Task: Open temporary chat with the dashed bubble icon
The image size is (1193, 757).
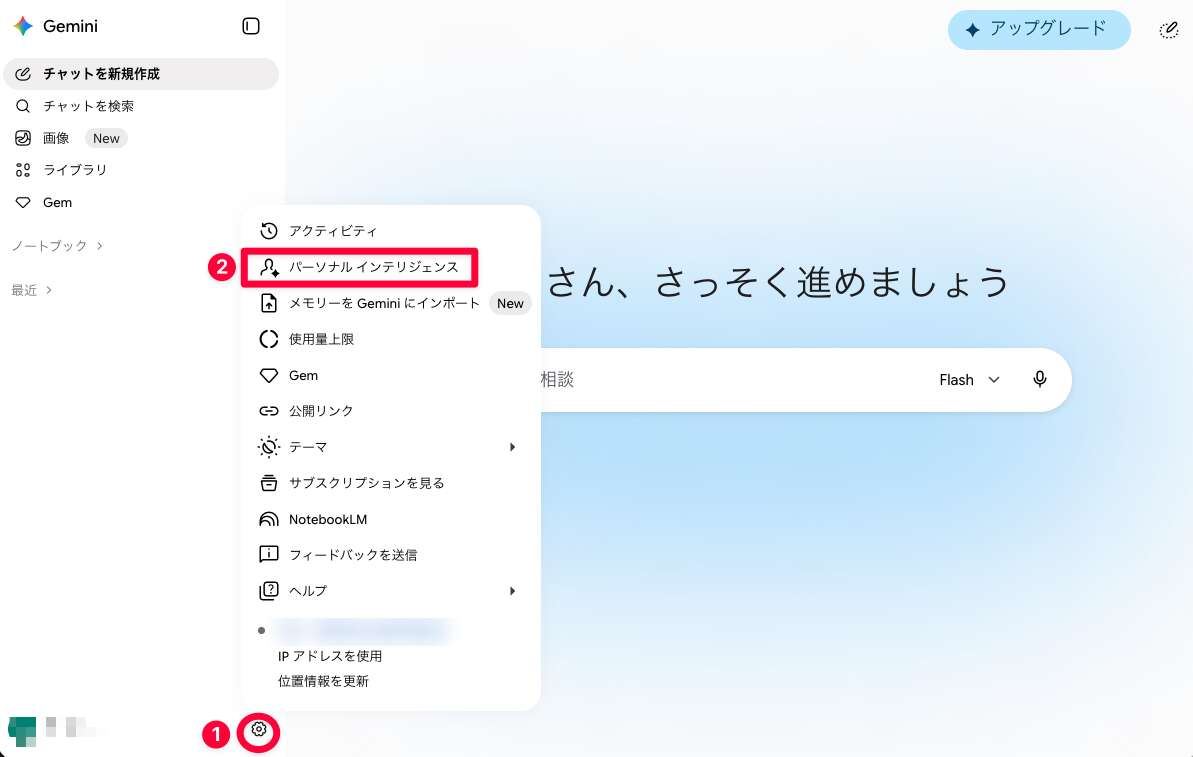Action: [x=1169, y=30]
